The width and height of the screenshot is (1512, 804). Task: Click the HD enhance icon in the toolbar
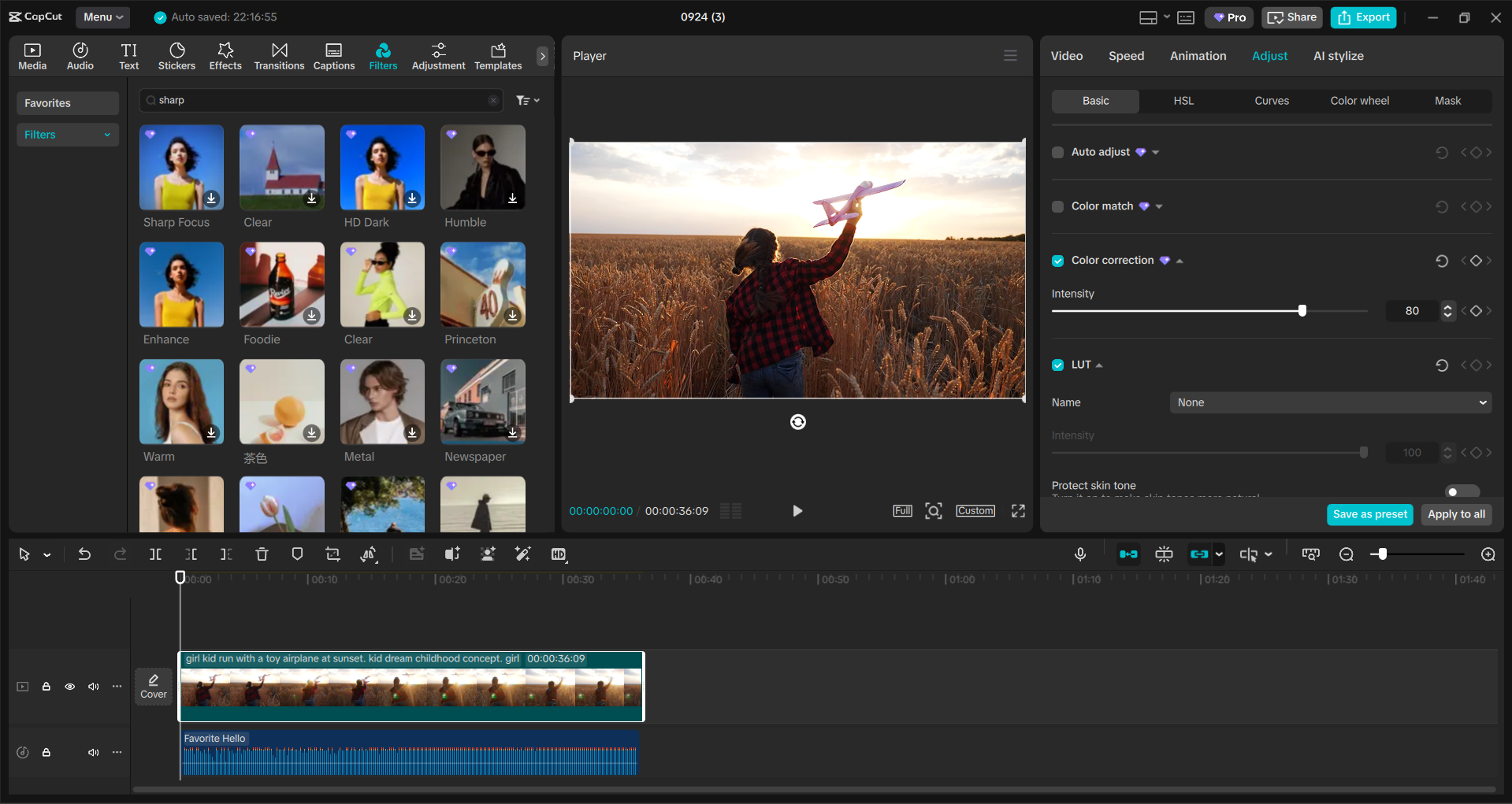(559, 554)
